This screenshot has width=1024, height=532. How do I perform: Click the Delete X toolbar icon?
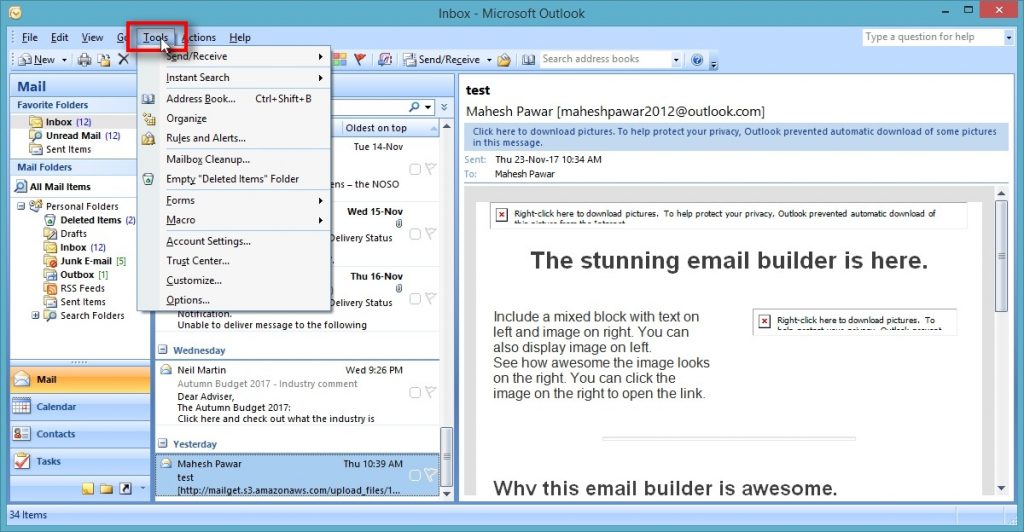pyautogui.click(x=123, y=59)
